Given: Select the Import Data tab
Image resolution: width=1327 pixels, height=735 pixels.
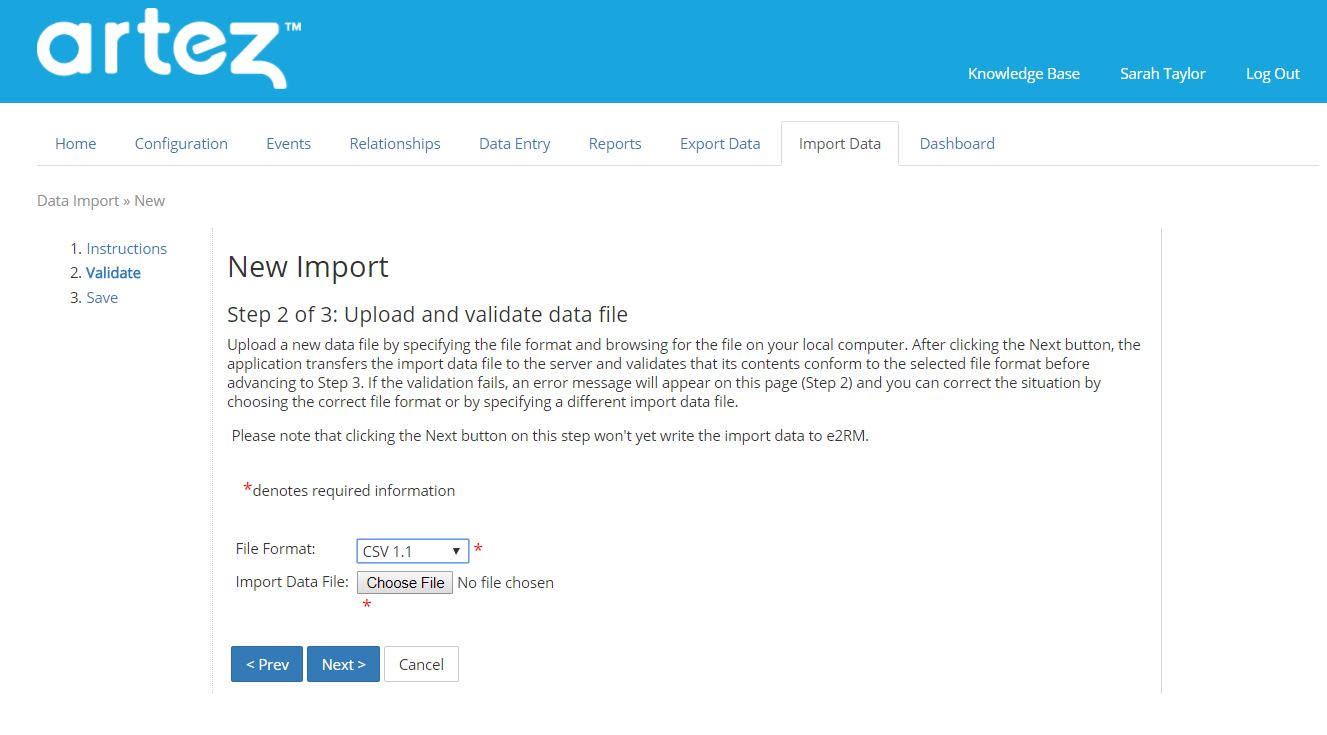Looking at the screenshot, I should [840, 143].
